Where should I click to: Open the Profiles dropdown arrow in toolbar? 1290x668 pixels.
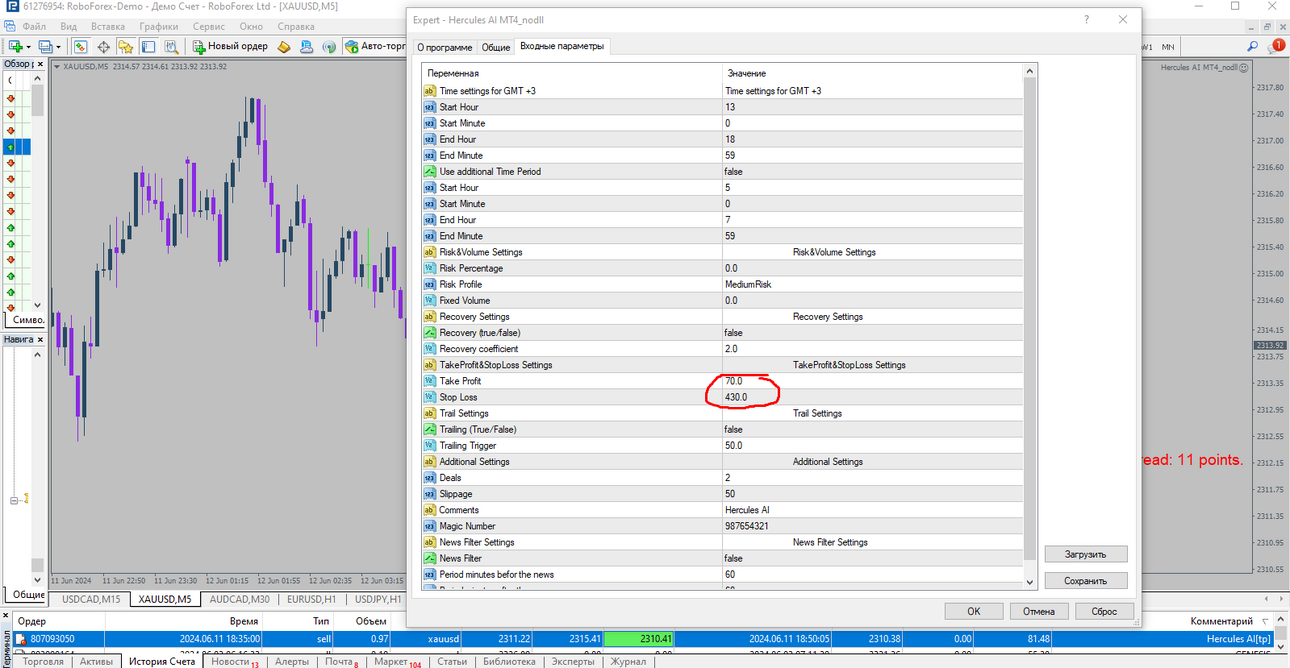pos(59,46)
